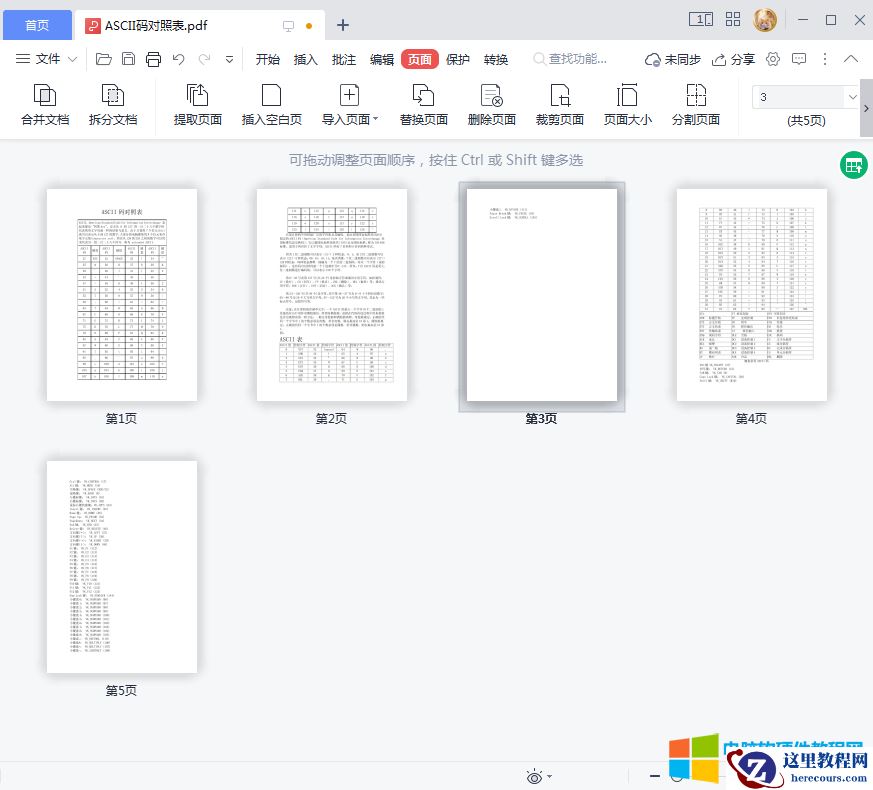
Task: Click the window layout number icon
Action: [x=701, y=19]
